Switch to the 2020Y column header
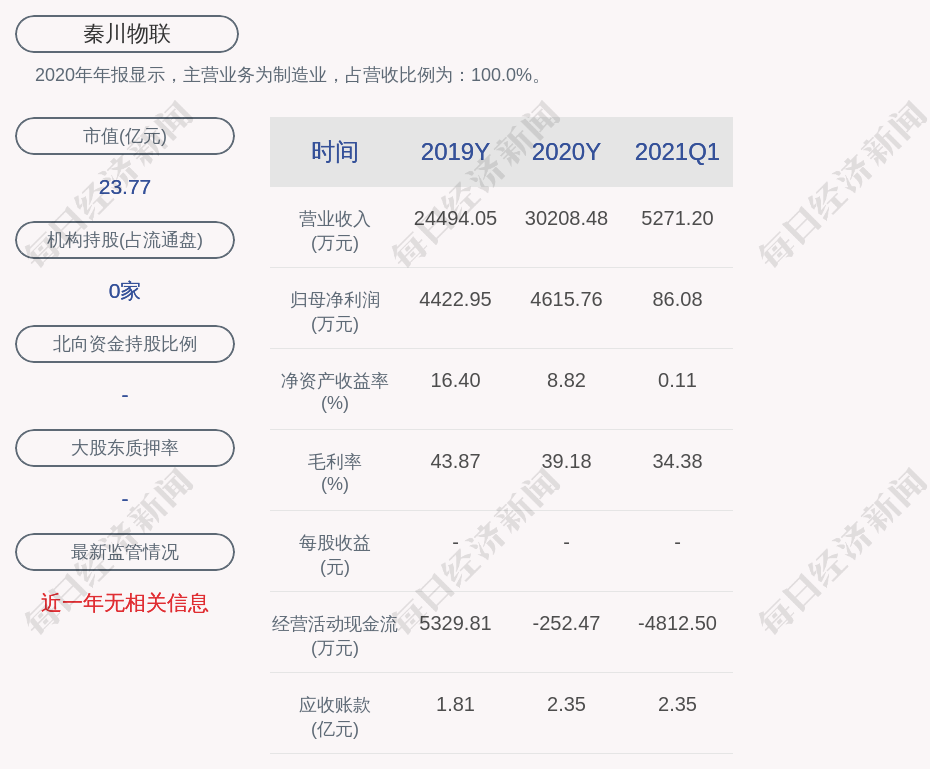This screenshot has height=769, width=930. [566, 152]
